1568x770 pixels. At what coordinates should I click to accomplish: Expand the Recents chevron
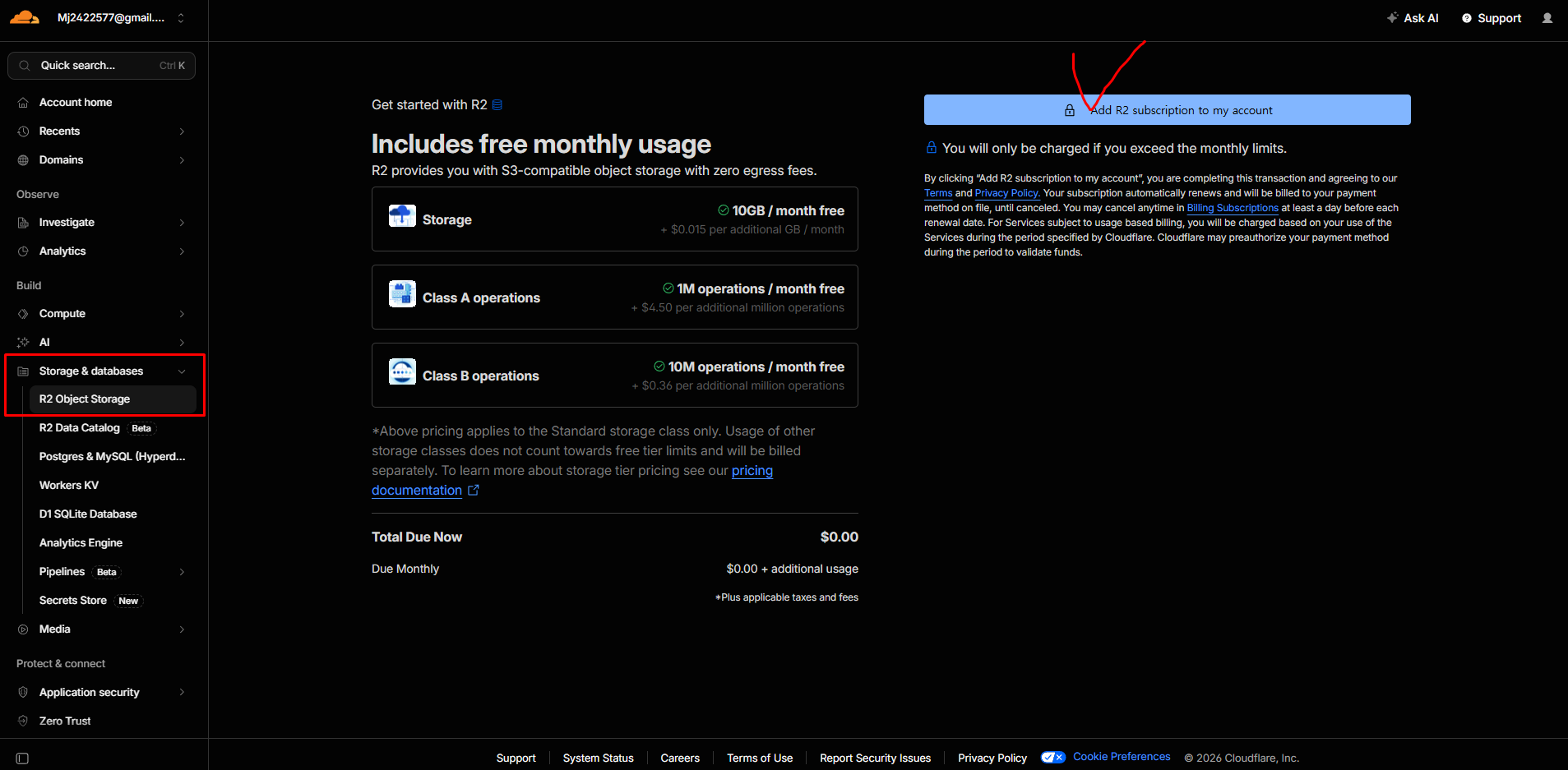182,131
